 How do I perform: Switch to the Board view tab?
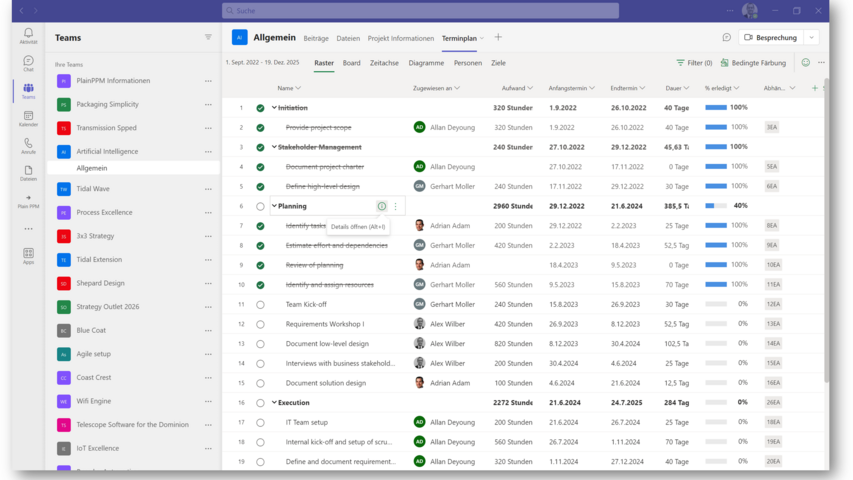[351, 63]
